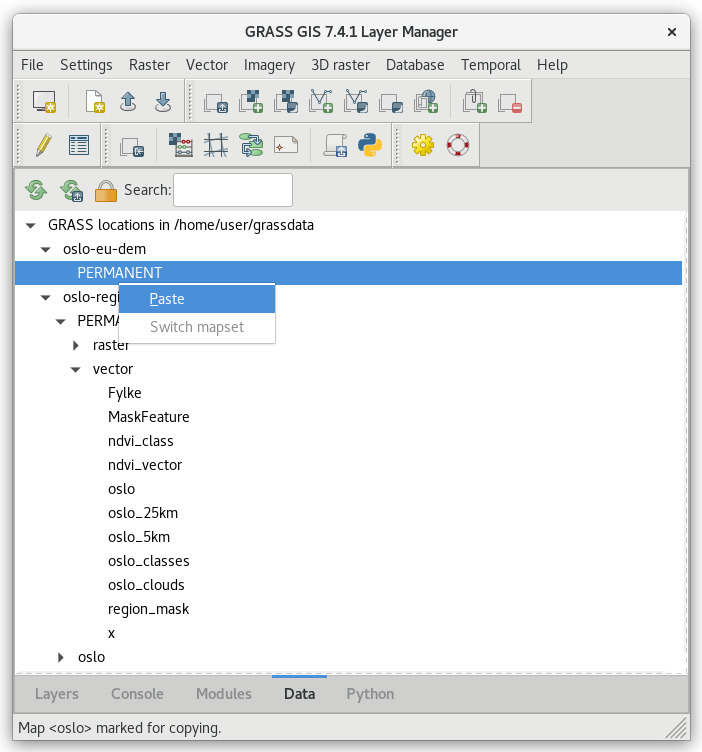Collapse the vector tree node

click(x=76, y=369)
